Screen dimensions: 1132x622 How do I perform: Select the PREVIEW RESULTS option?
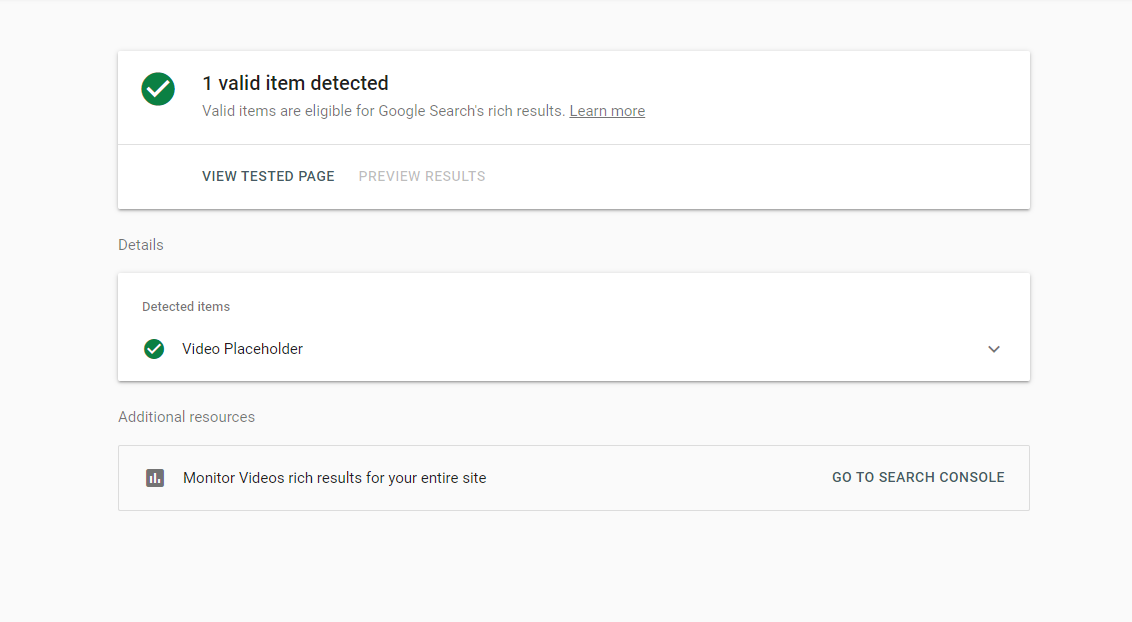click(x=422, y=176)
